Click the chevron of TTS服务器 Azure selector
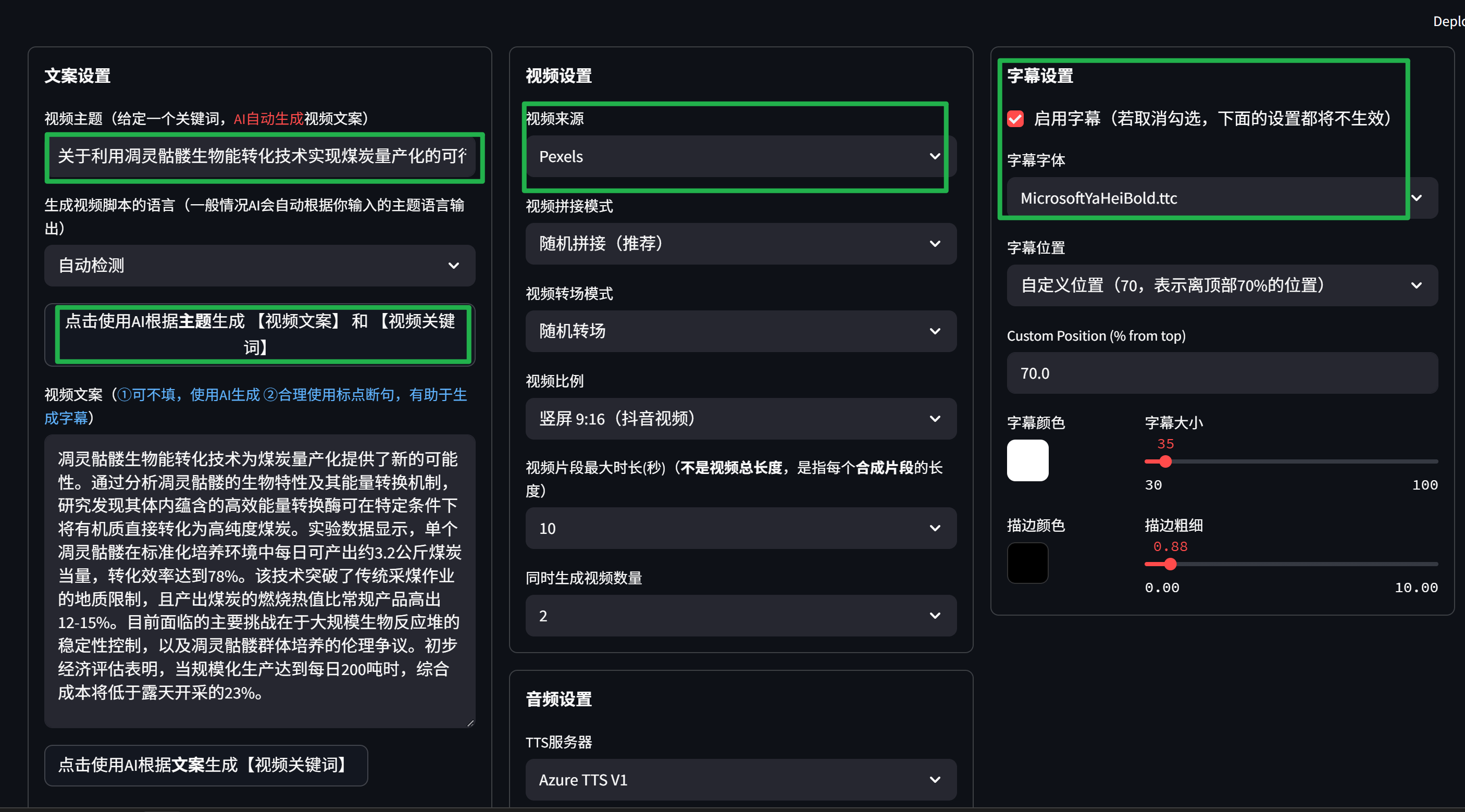 pyautogui.click(x=935, y=780)
